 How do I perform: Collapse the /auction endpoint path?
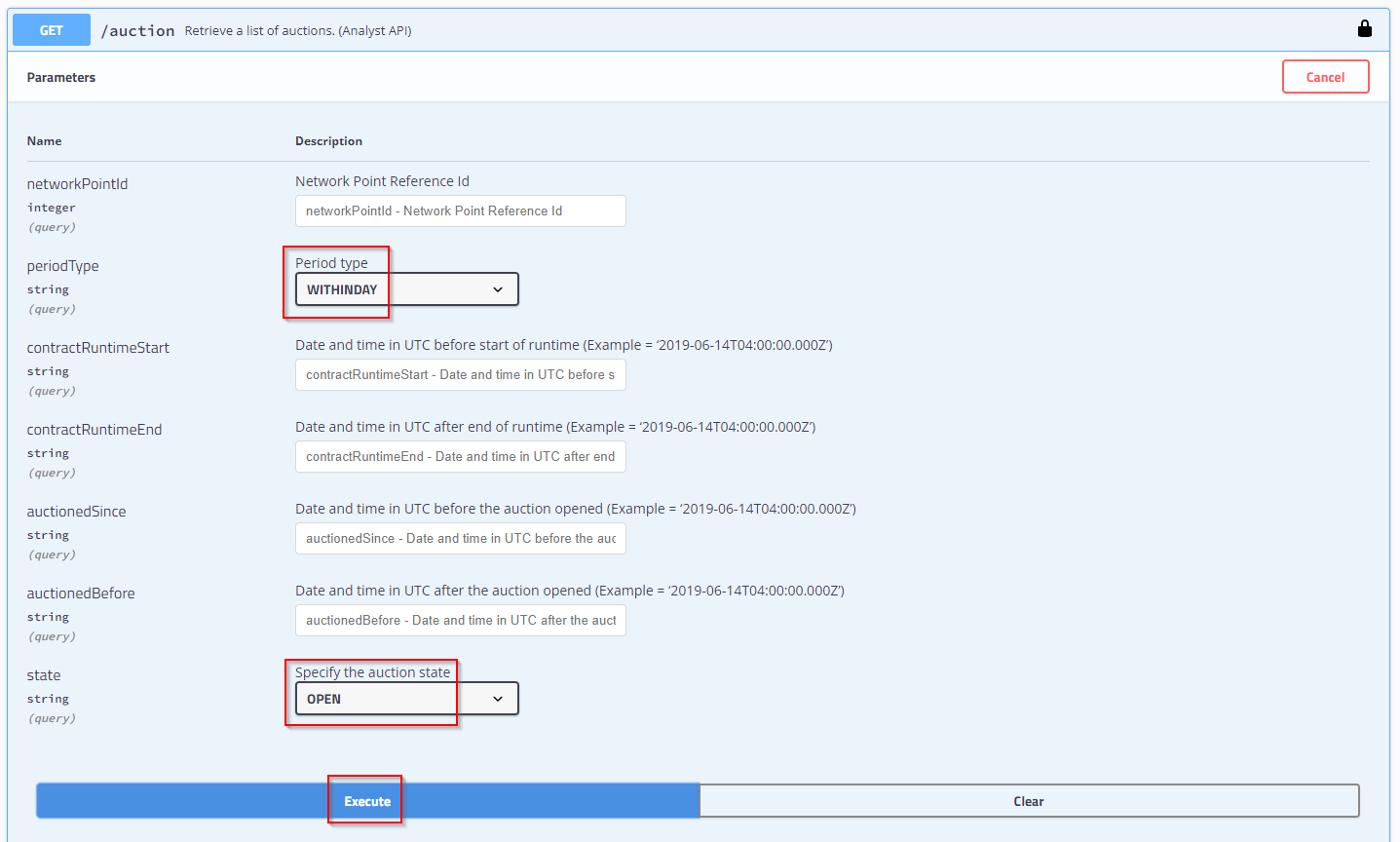(x=137, y=31)
